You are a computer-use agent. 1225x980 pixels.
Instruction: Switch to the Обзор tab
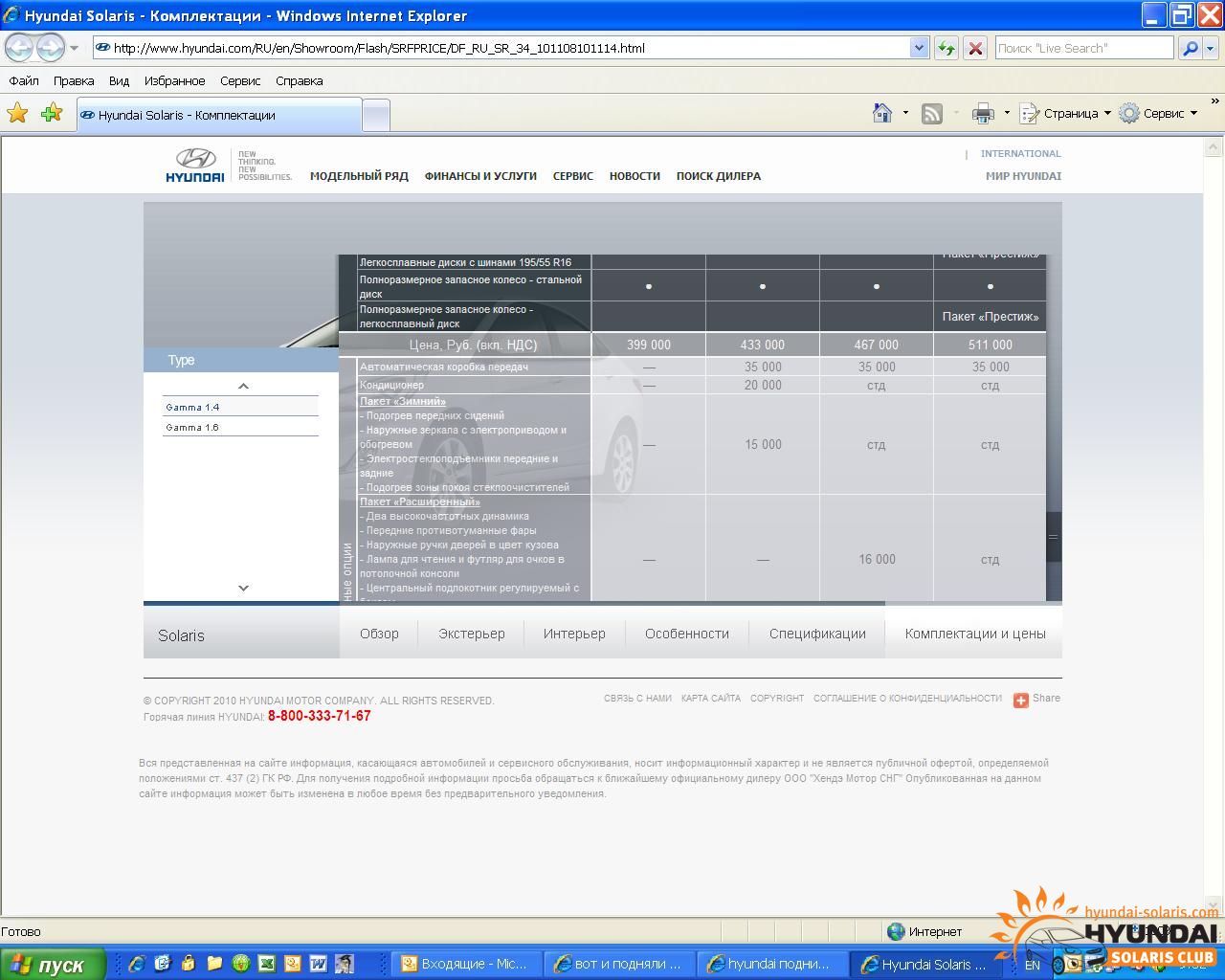point(379,634)
